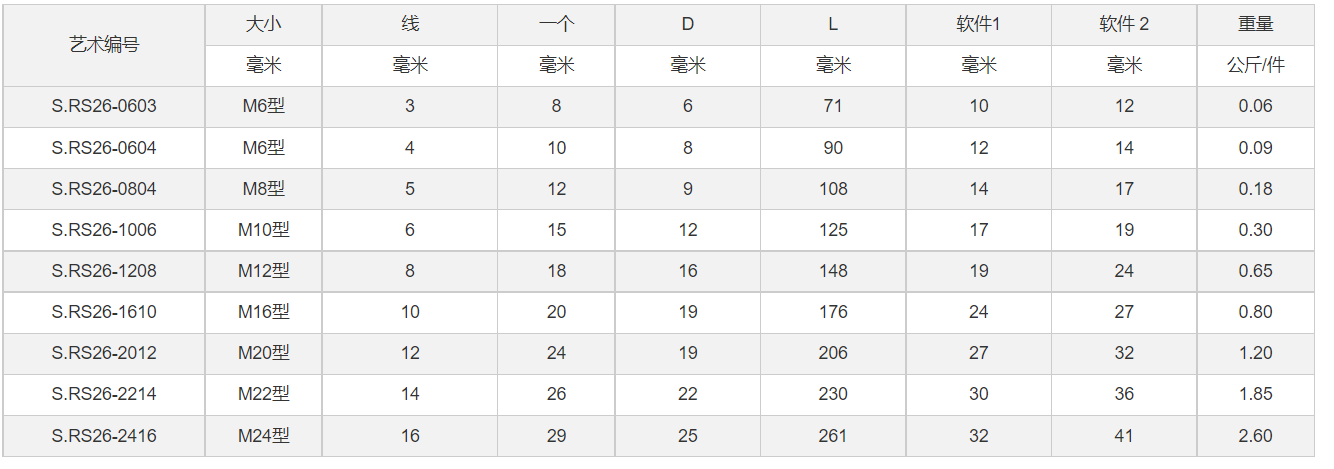The image size is (1334, 469).
Task: Select the 公斤/件 unit cell
Action: click(1255, 66)
